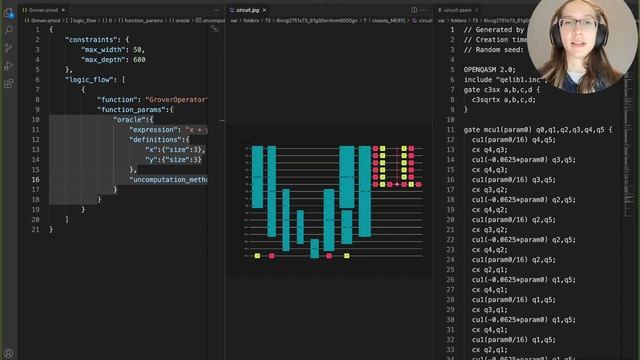Open the Run and Debug view

point(9,66)
